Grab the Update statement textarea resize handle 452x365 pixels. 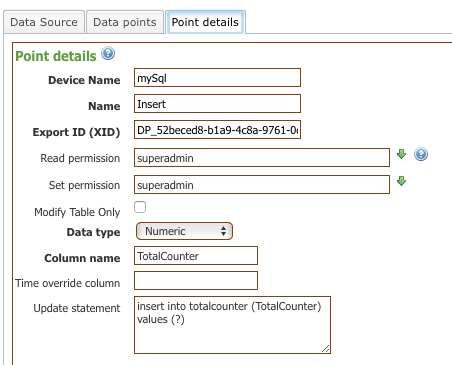[326, 349]
